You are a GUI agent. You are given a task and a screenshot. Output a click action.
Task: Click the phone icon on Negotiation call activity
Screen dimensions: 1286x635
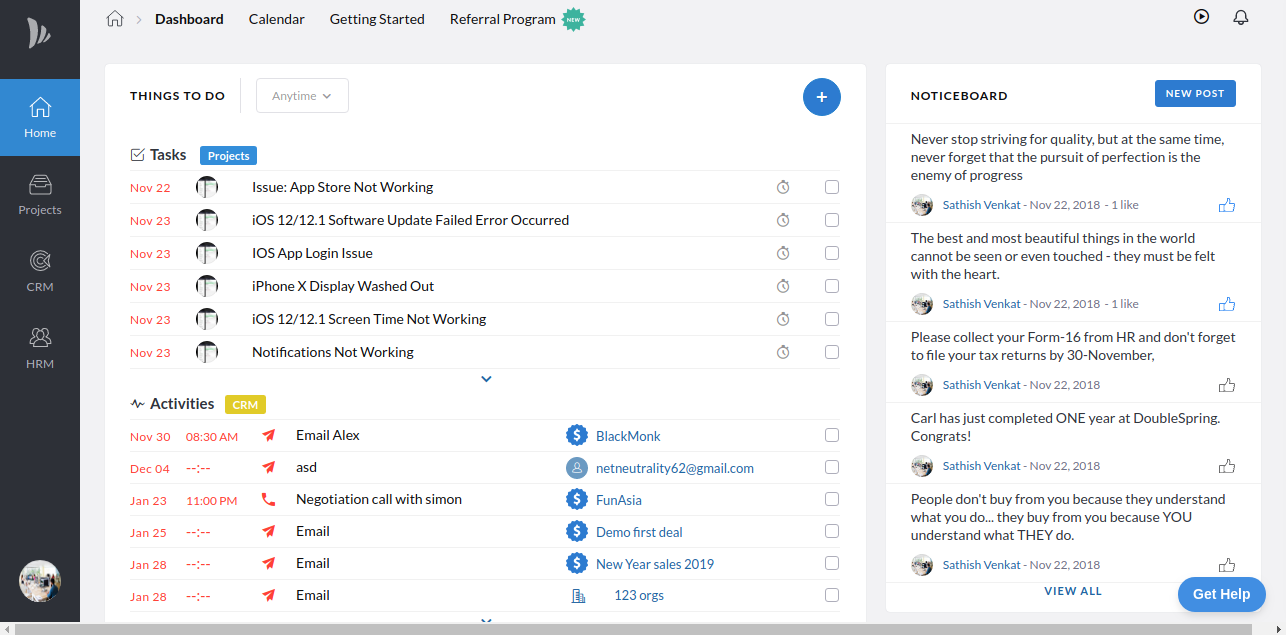[x=268, y=499]
